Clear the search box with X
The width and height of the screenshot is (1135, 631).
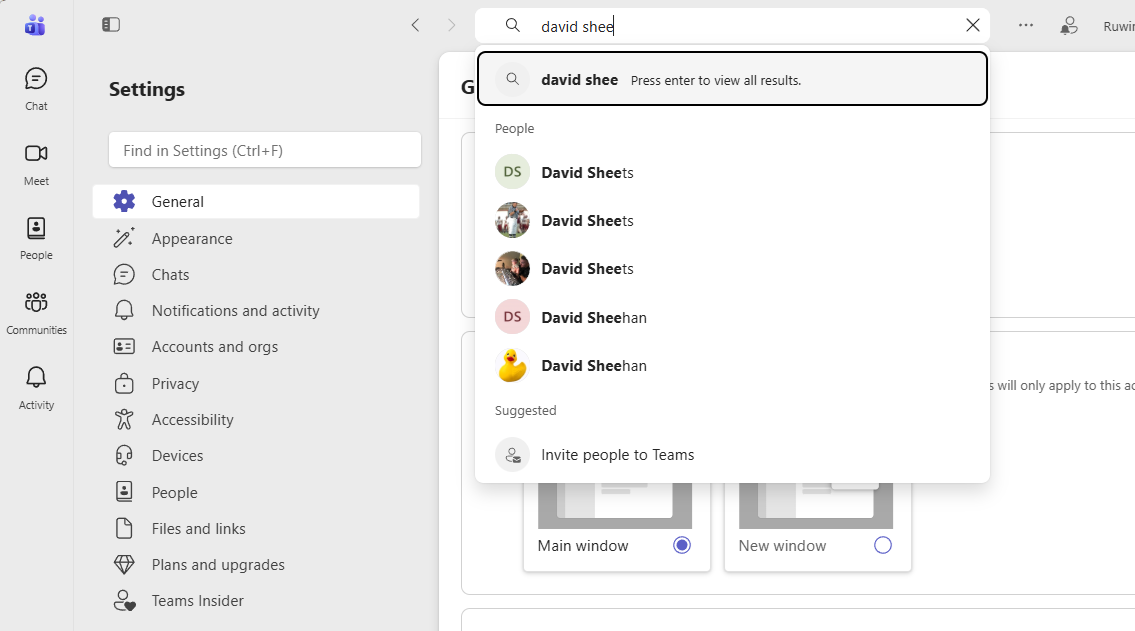[x=973, y=25]
